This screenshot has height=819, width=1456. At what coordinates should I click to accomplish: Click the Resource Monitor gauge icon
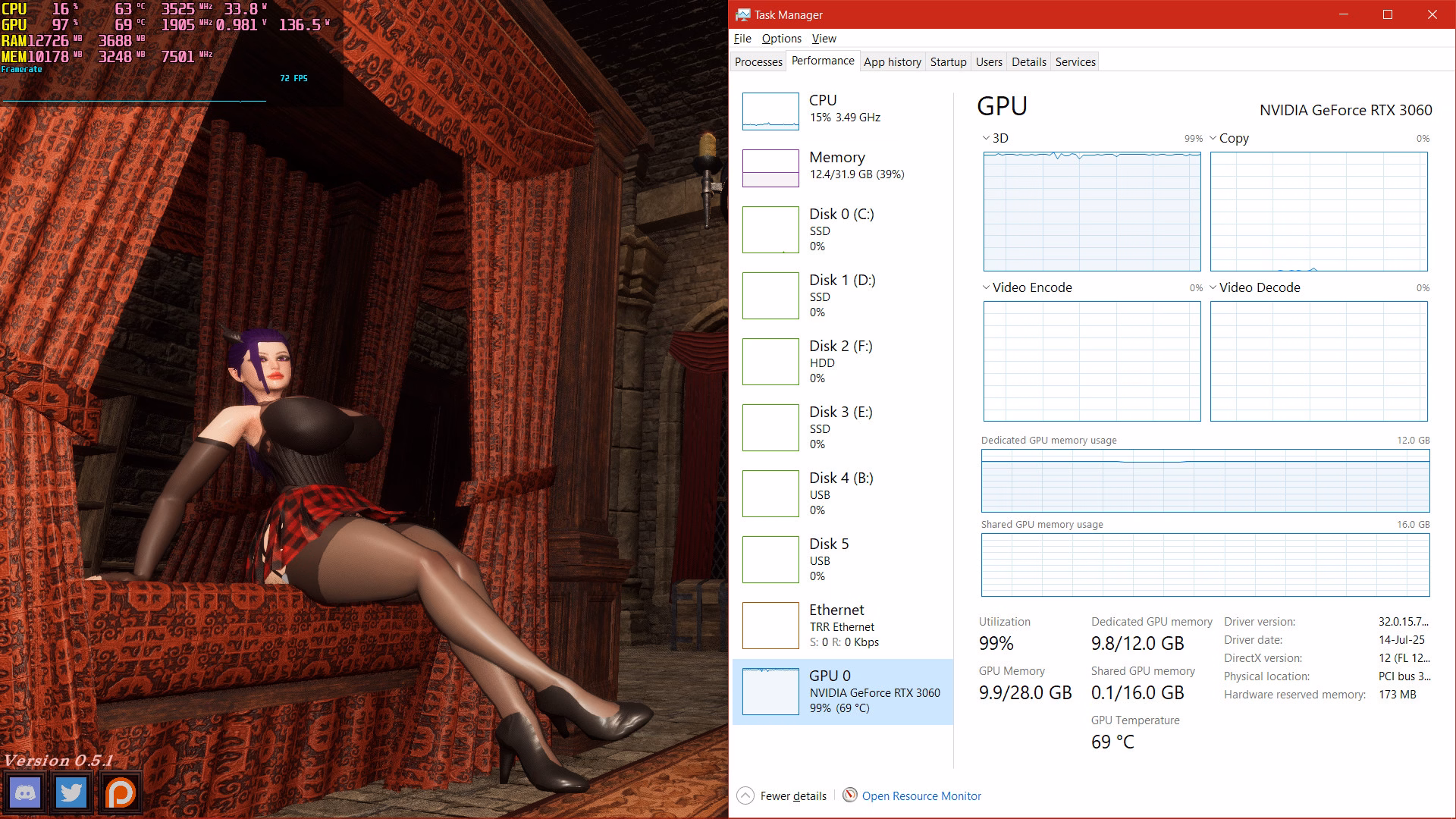pyautogui.click(x=850, y=795)
